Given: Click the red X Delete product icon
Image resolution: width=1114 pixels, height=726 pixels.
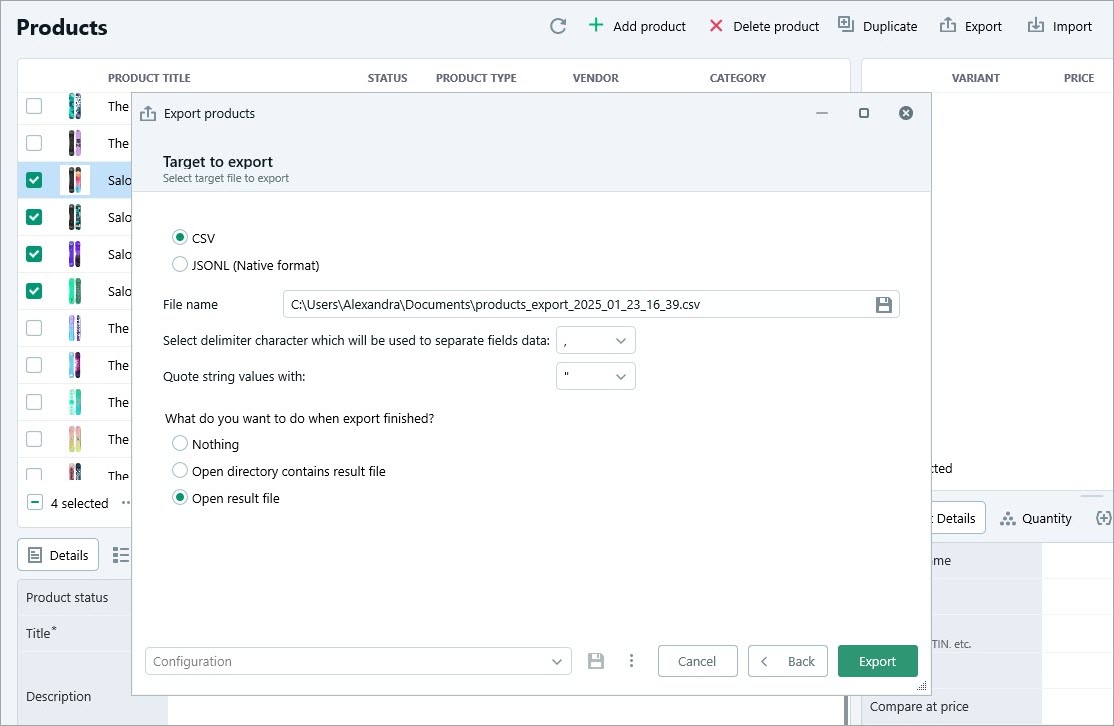Looking at the screenshot, I should click(715, 26).
